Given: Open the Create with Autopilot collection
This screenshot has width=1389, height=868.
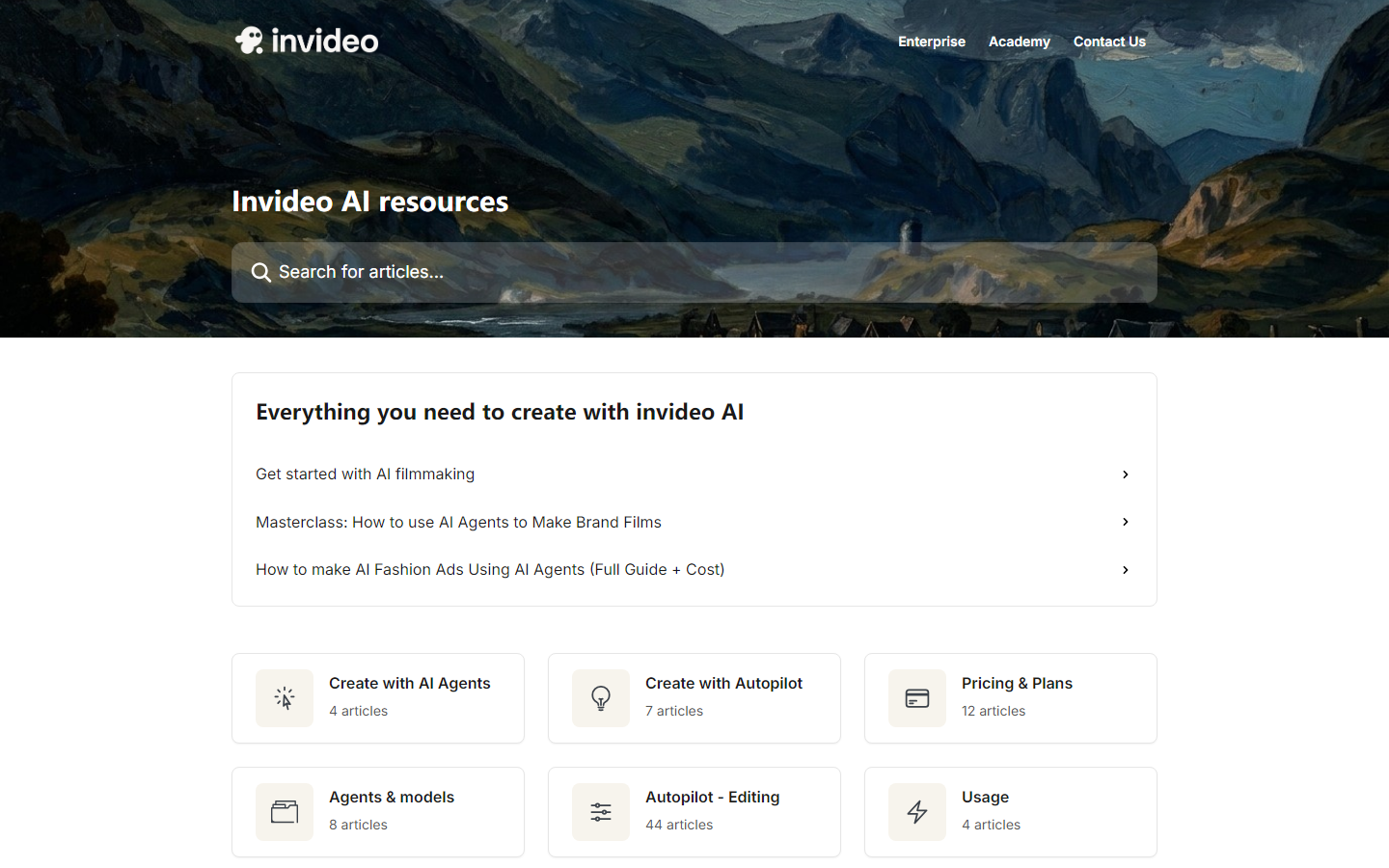Looking at the screenshot, I should (x=694, y=698).
